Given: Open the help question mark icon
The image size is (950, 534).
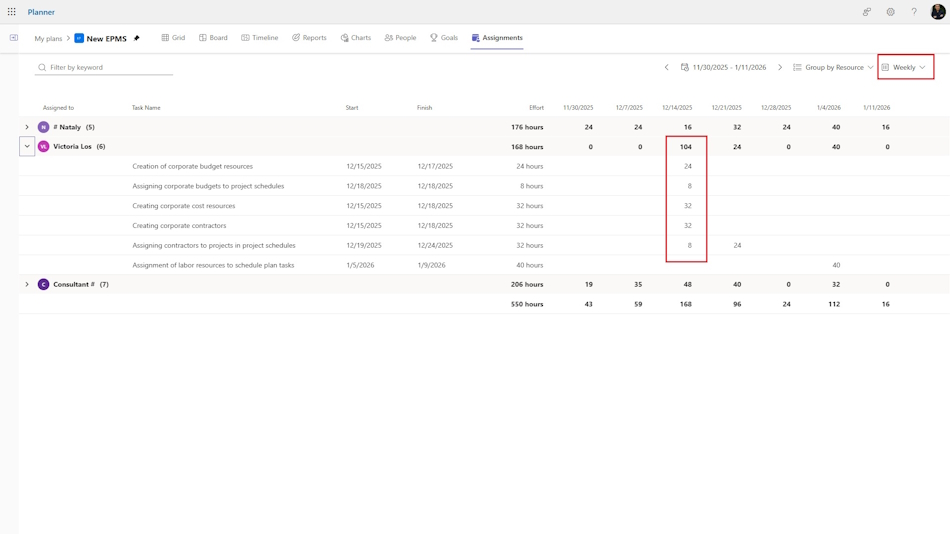Looking at the screenshot, I should coord(914,12).
